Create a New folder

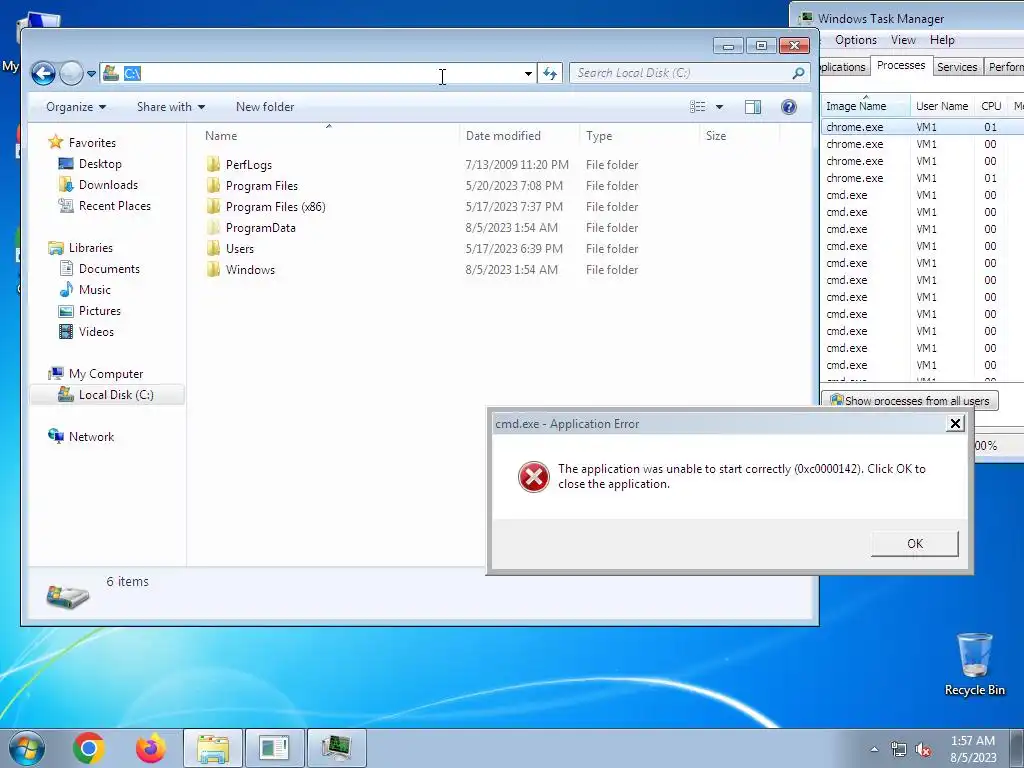tap(264, 107)
